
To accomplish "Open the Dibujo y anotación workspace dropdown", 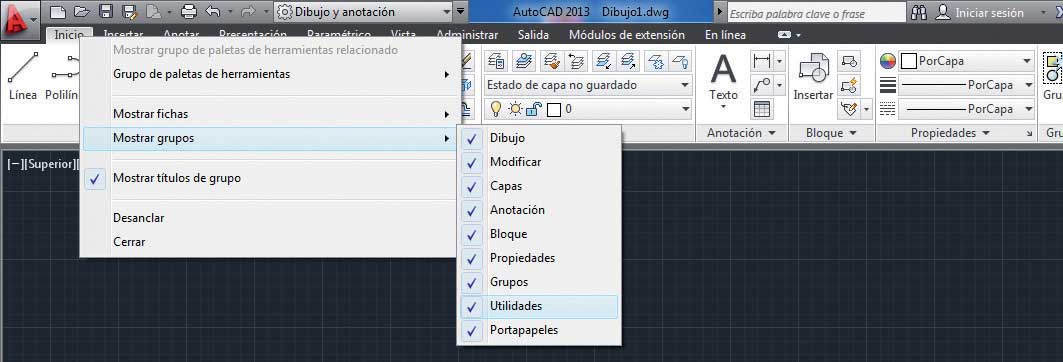I will [363, 12].
